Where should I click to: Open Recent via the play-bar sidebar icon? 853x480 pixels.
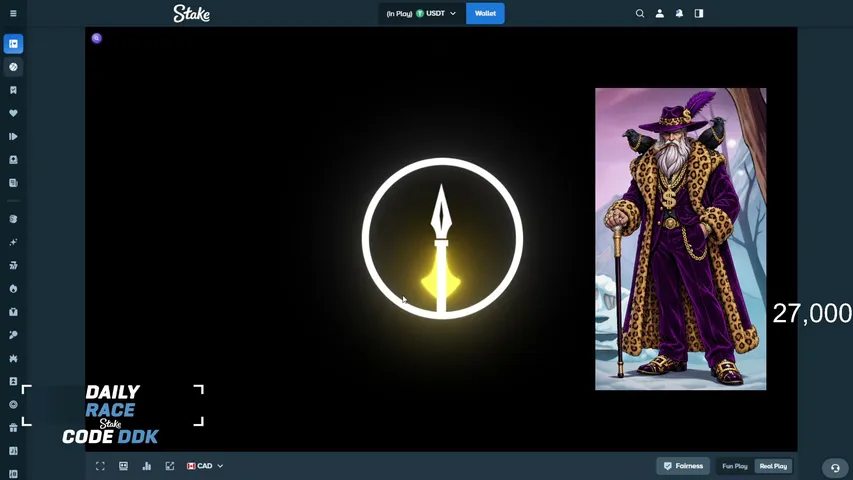[13, 137]
